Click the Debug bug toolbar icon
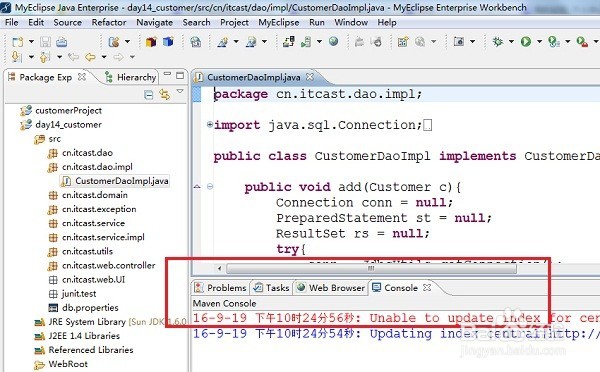This screenshot has width=600, height=372. 498,41
